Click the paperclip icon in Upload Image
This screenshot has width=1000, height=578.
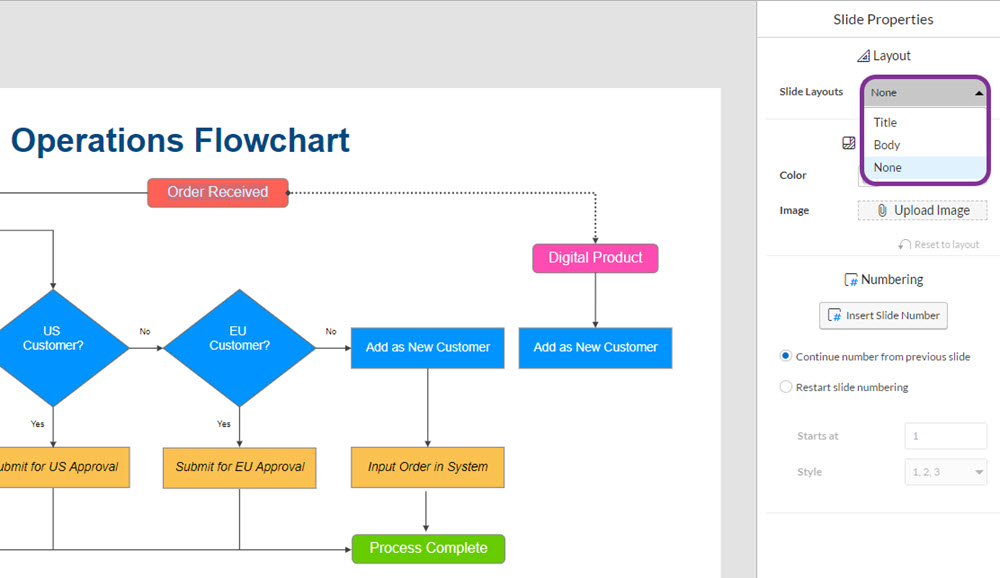pos(882,211)
